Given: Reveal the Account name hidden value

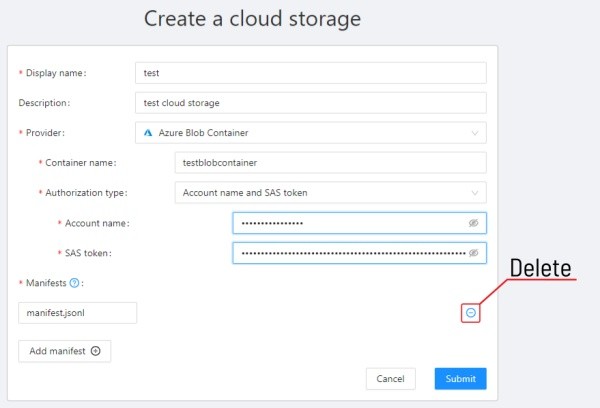Looking at the screenshot, I should pos(474,223).
